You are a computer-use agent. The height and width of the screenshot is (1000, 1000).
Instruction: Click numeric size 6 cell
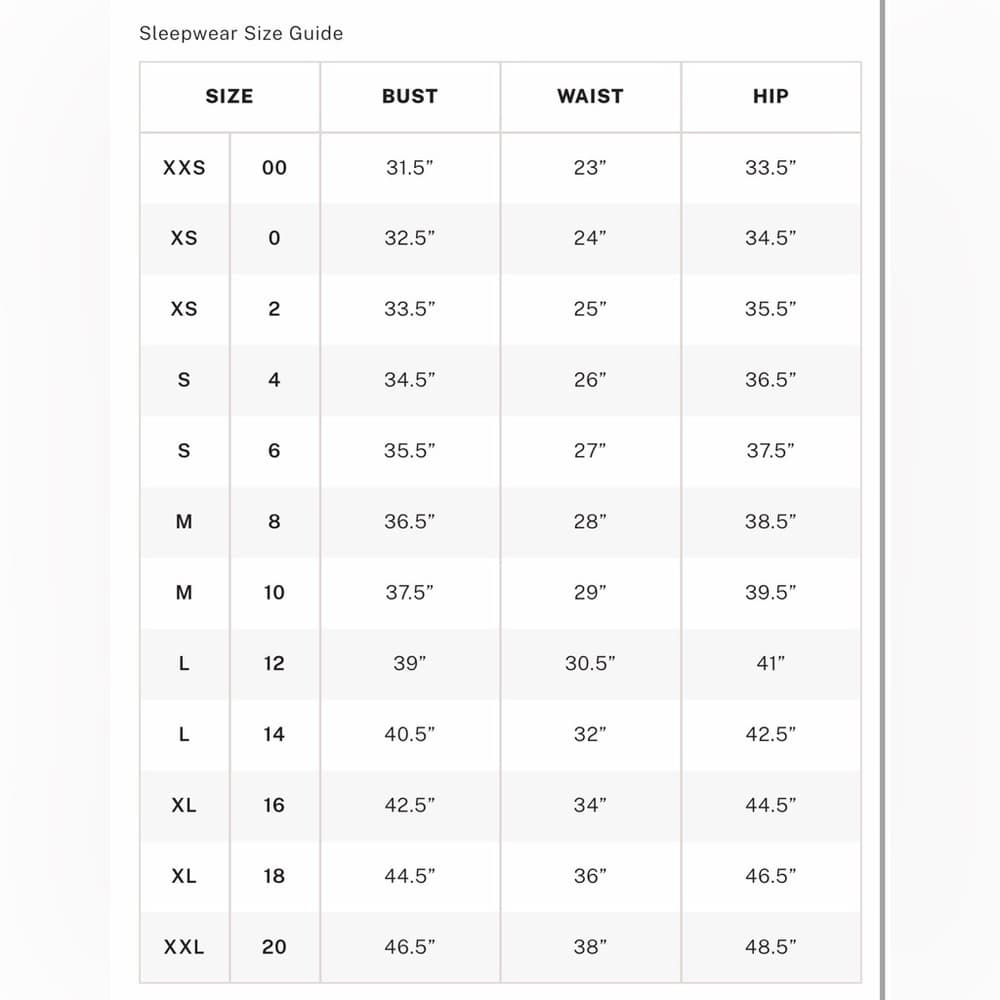pos(274,450)
